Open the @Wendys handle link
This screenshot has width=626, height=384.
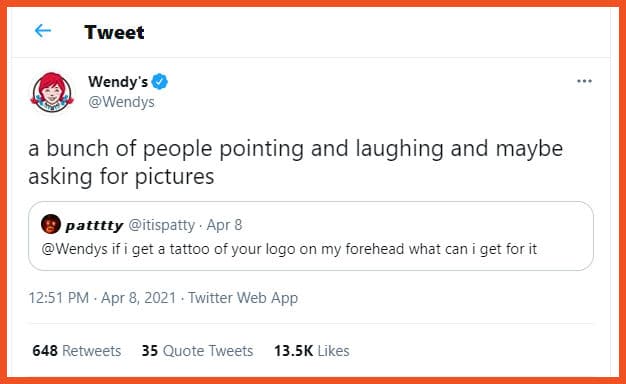click(121, 102)
